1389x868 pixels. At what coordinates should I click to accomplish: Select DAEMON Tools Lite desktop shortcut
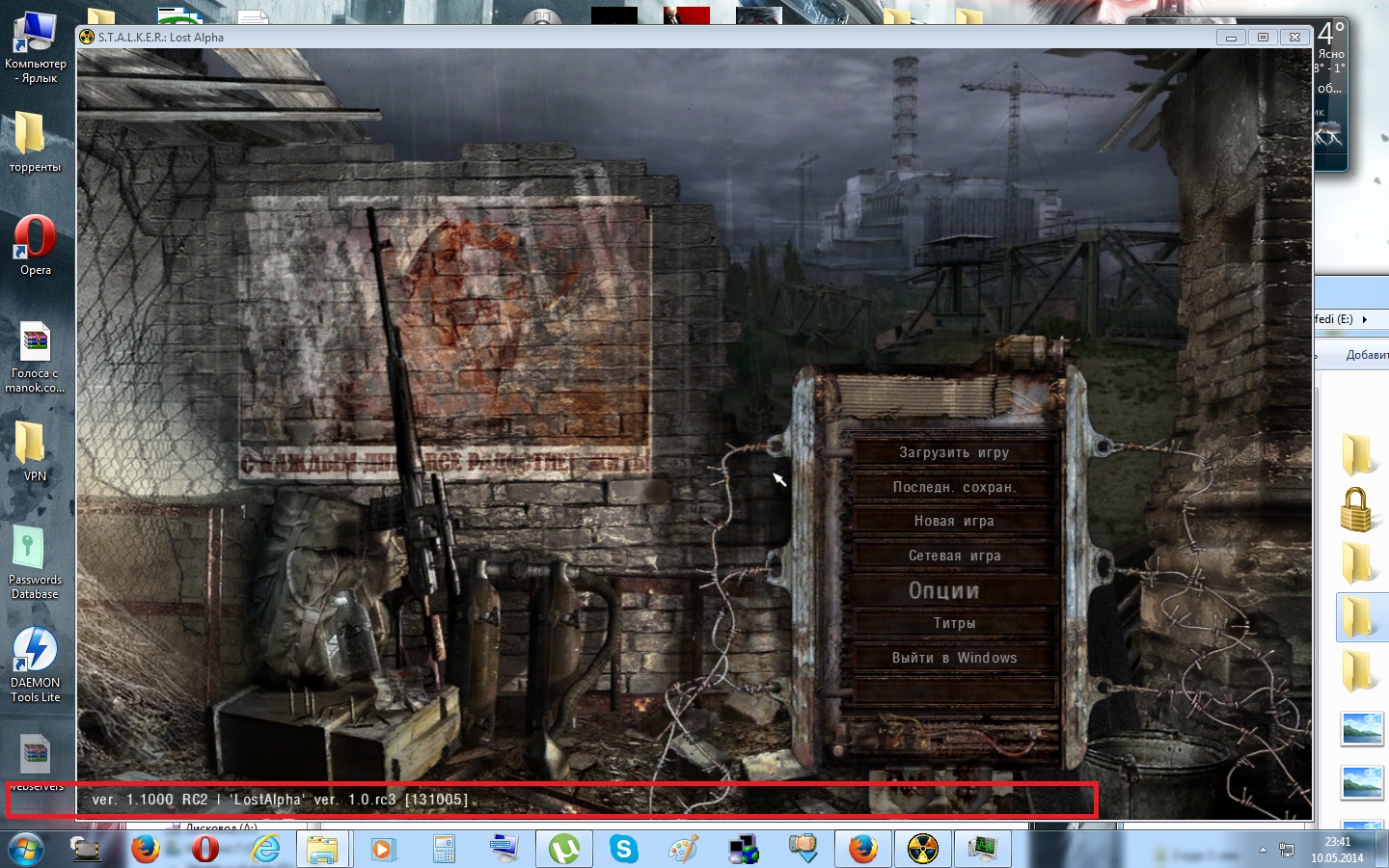35,665
